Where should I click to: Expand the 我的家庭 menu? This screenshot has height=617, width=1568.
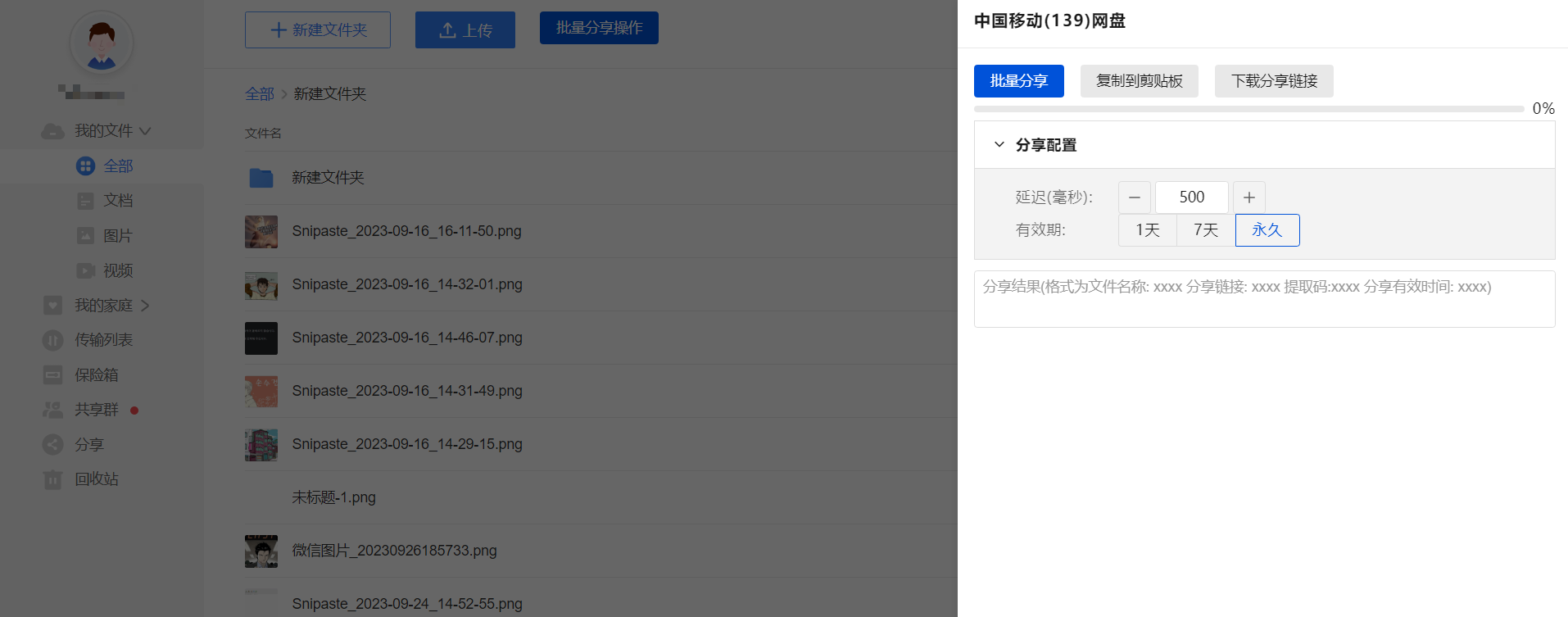click(145, 306)
